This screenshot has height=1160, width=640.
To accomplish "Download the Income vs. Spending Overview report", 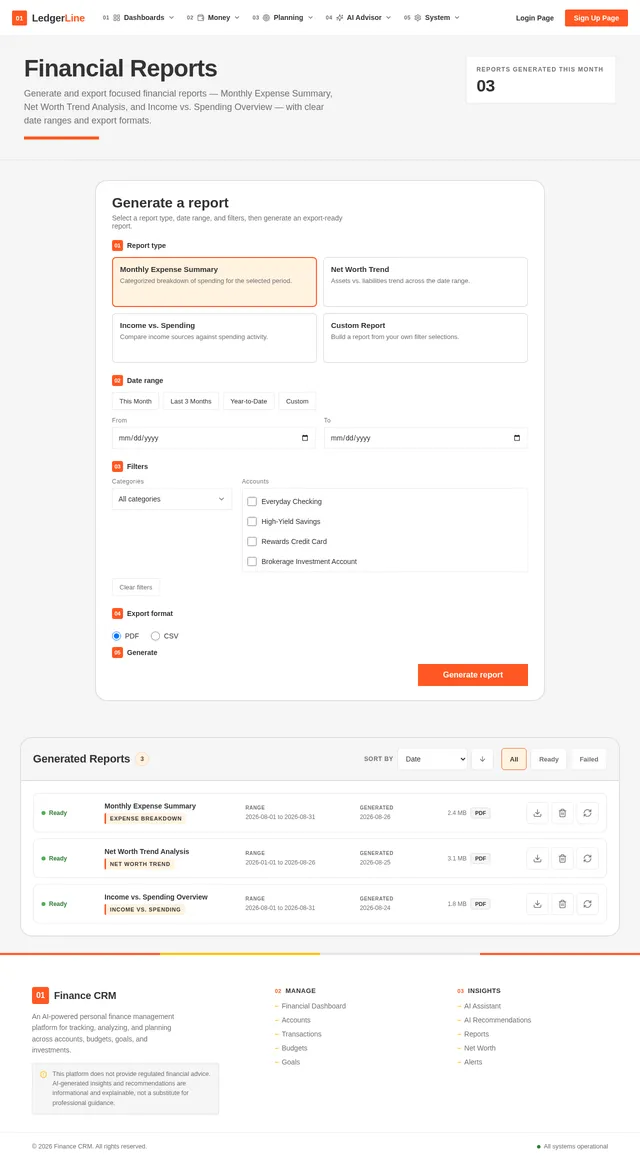I will (538, 904).
